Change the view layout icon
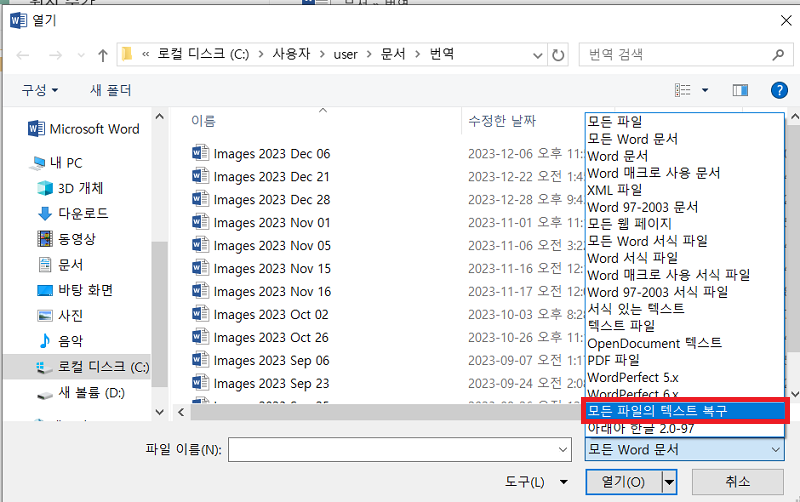800x502 pixels. (683, 90)
